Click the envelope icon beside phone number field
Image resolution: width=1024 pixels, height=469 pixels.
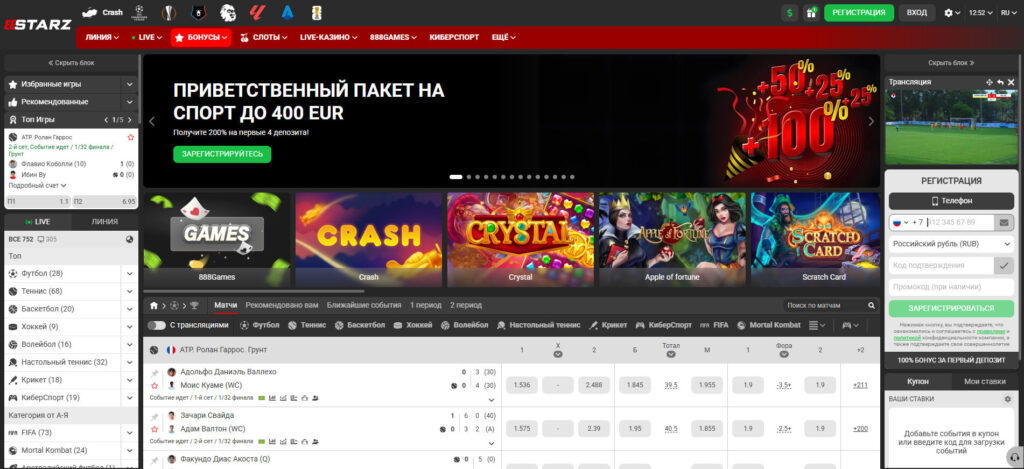1004,223
